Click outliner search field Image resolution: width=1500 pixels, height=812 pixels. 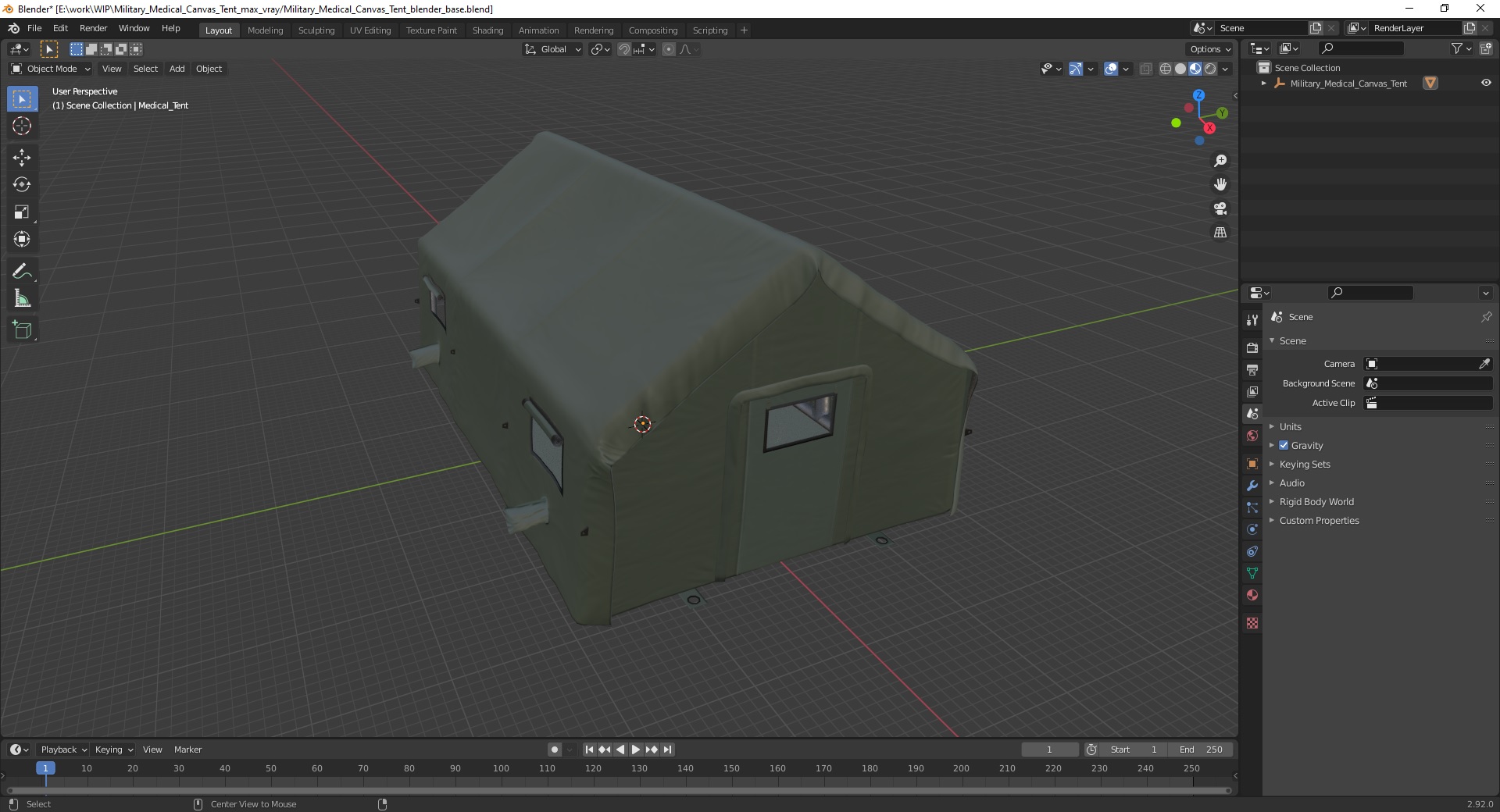click(1360, 48)
